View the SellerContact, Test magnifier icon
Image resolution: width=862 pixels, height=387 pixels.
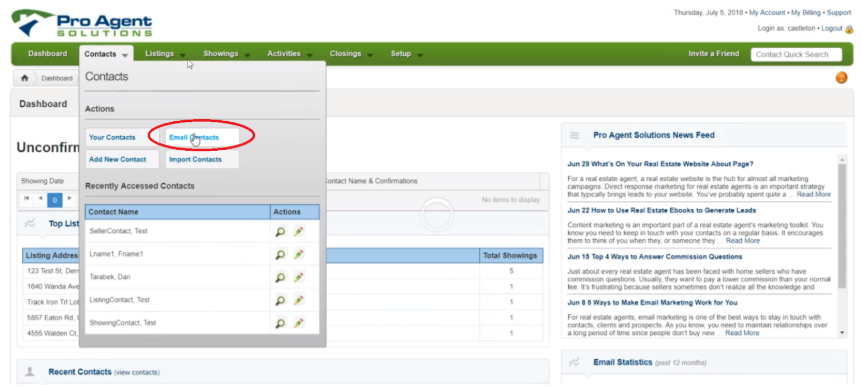pyautogui.click(x=280, y=231)
